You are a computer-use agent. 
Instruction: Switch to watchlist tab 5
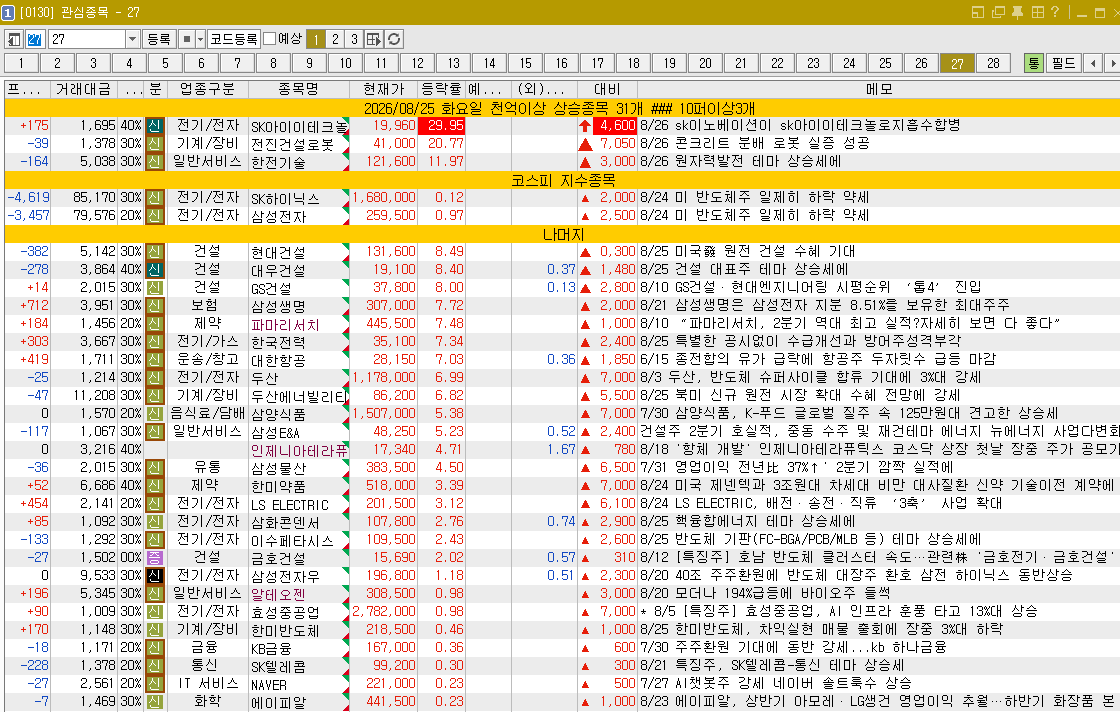166,63
